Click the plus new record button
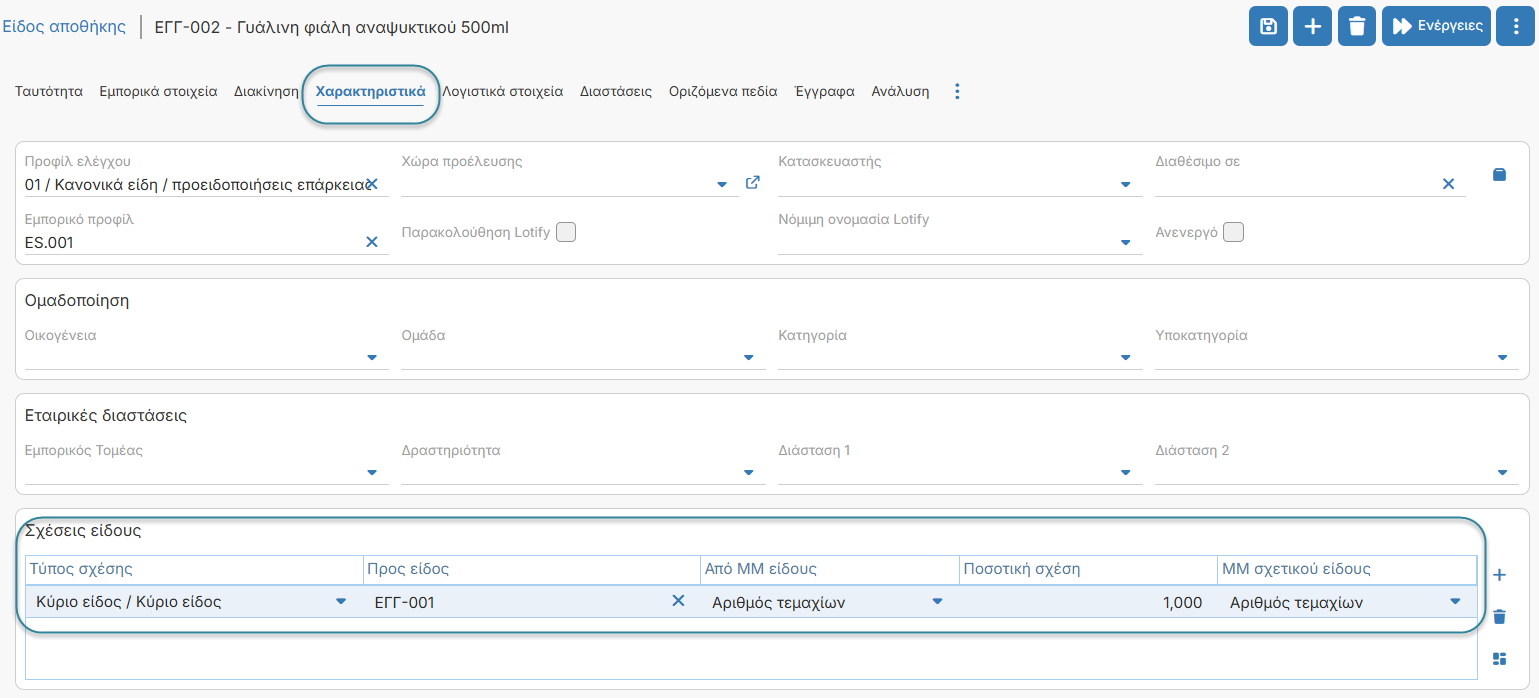 pos(1312,26)
